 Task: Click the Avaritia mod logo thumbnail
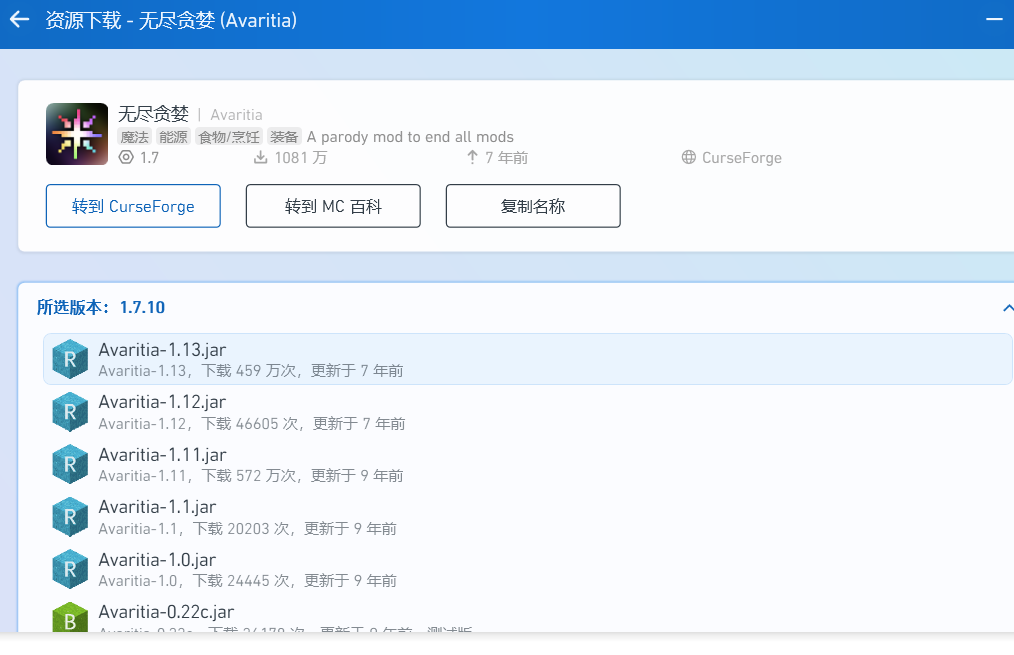coord(77,134)
